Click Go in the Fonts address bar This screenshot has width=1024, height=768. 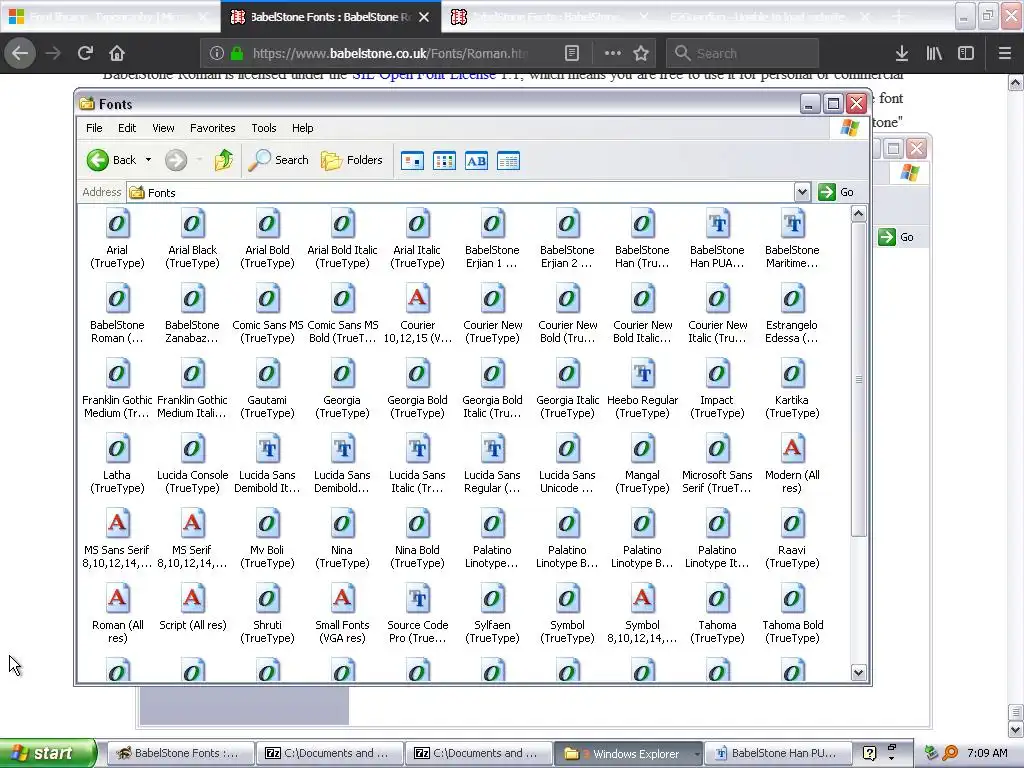(x=837, y=192)
